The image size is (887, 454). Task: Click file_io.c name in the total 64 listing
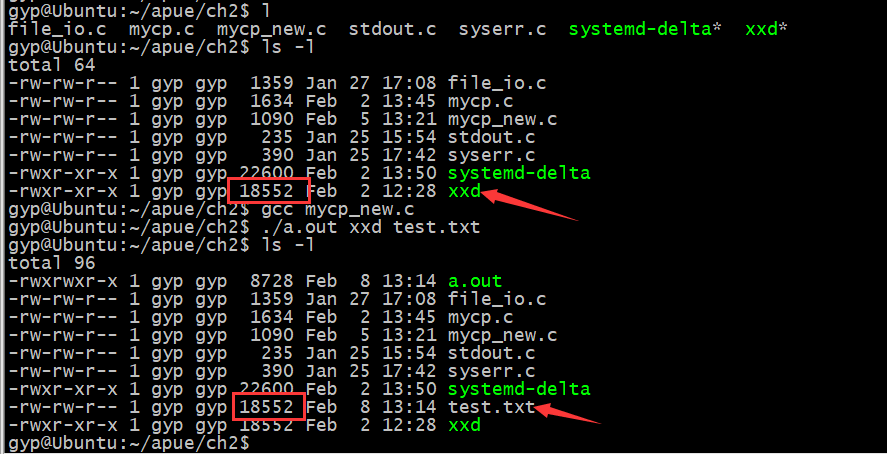coord(497,83)
